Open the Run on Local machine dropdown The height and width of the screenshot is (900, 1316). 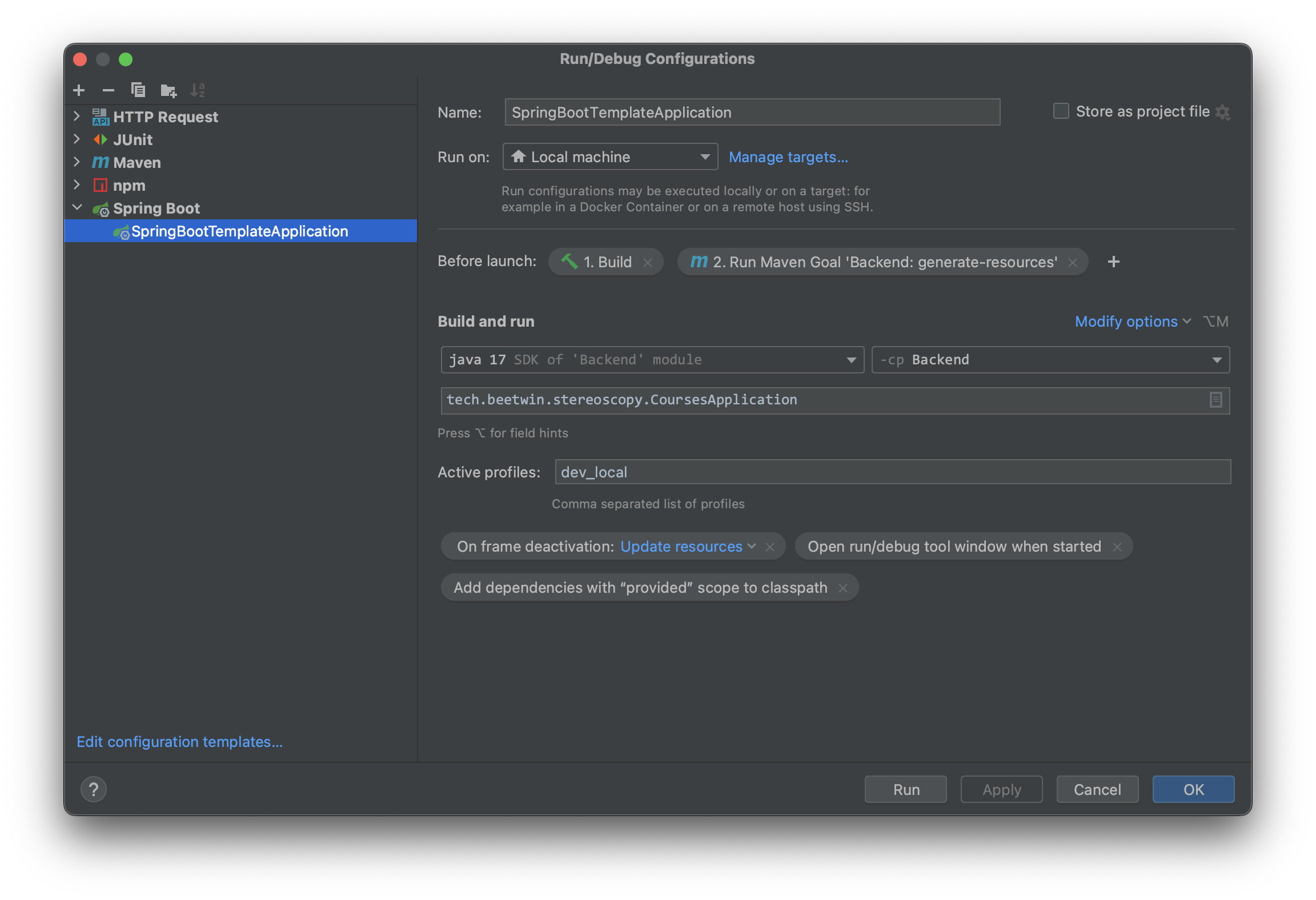tap(610, 157)
